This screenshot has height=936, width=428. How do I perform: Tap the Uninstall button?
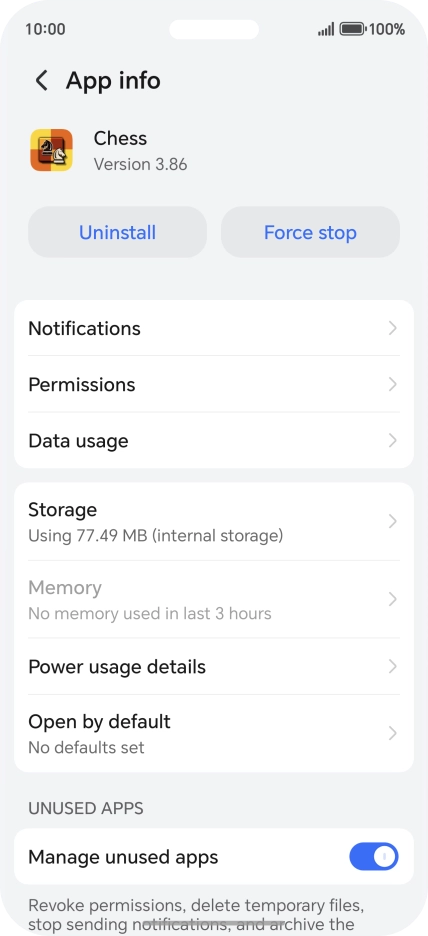[x=118, y=232]
